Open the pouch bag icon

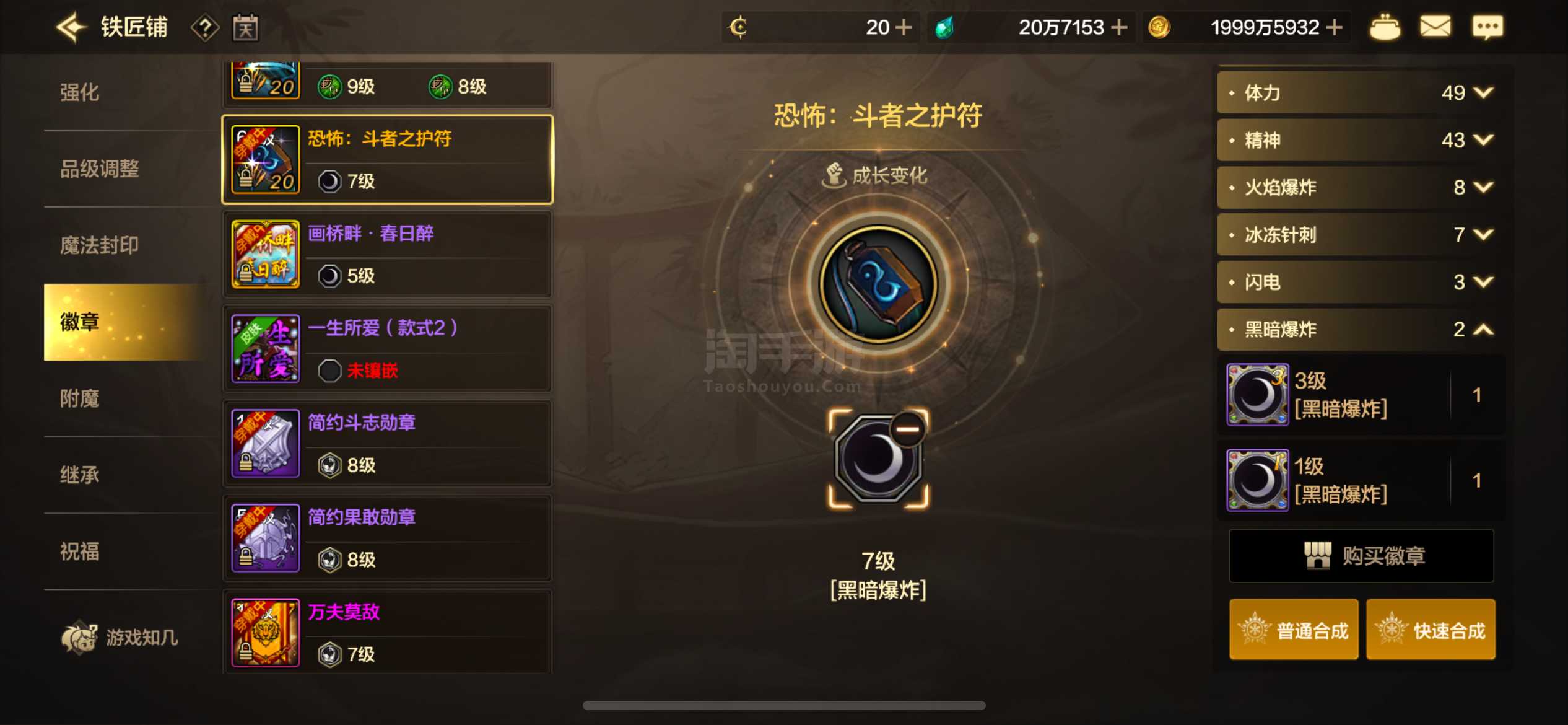[x=1385, y=27]
